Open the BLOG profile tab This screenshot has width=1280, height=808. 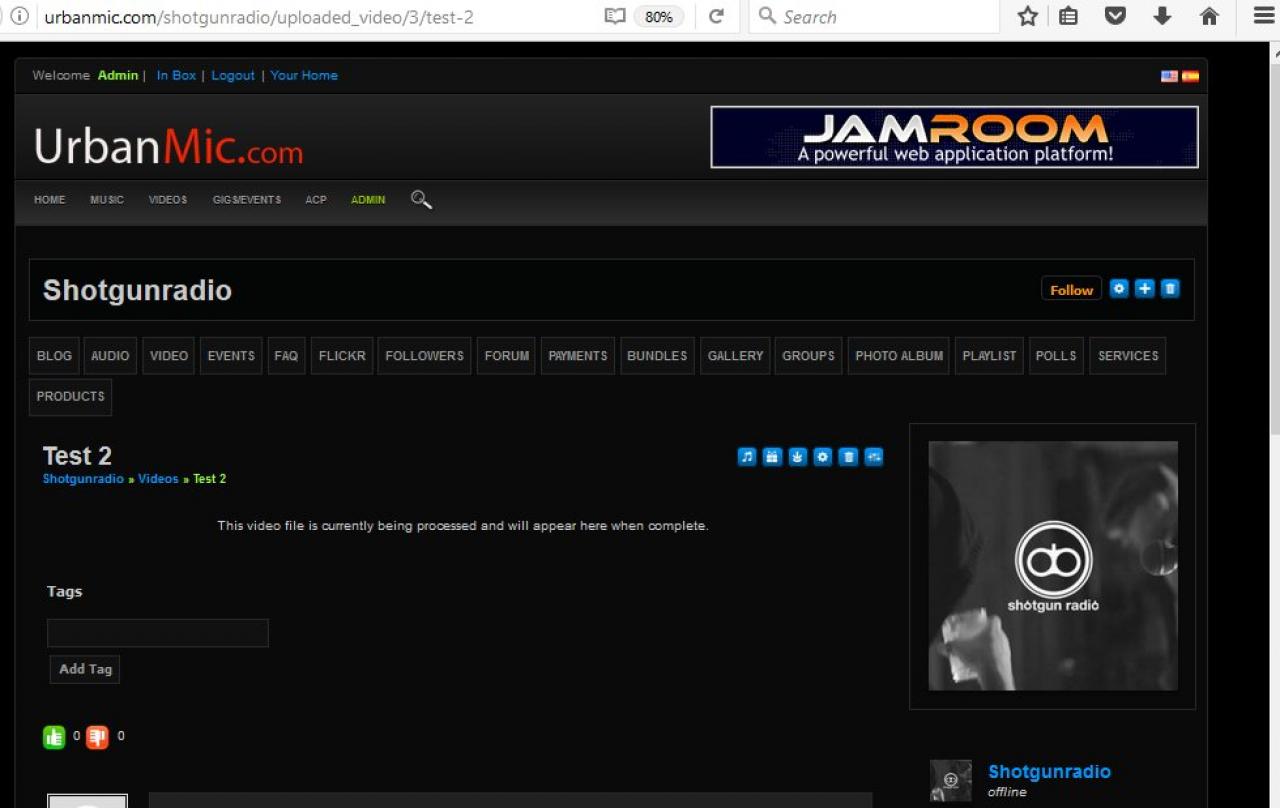click(54, 356)
